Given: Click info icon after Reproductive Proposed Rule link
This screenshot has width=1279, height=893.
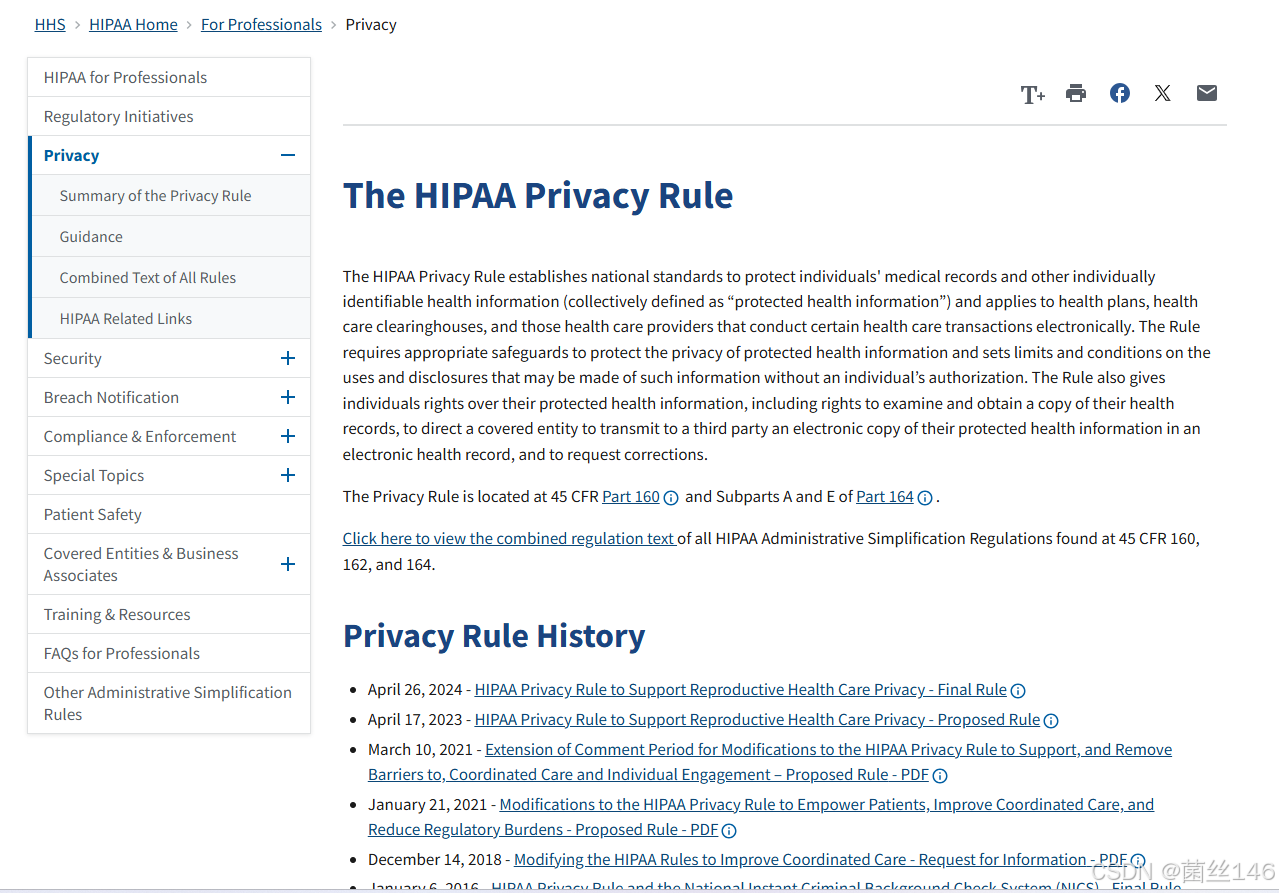Looking at the screenshot, I should pos(1051,720).
